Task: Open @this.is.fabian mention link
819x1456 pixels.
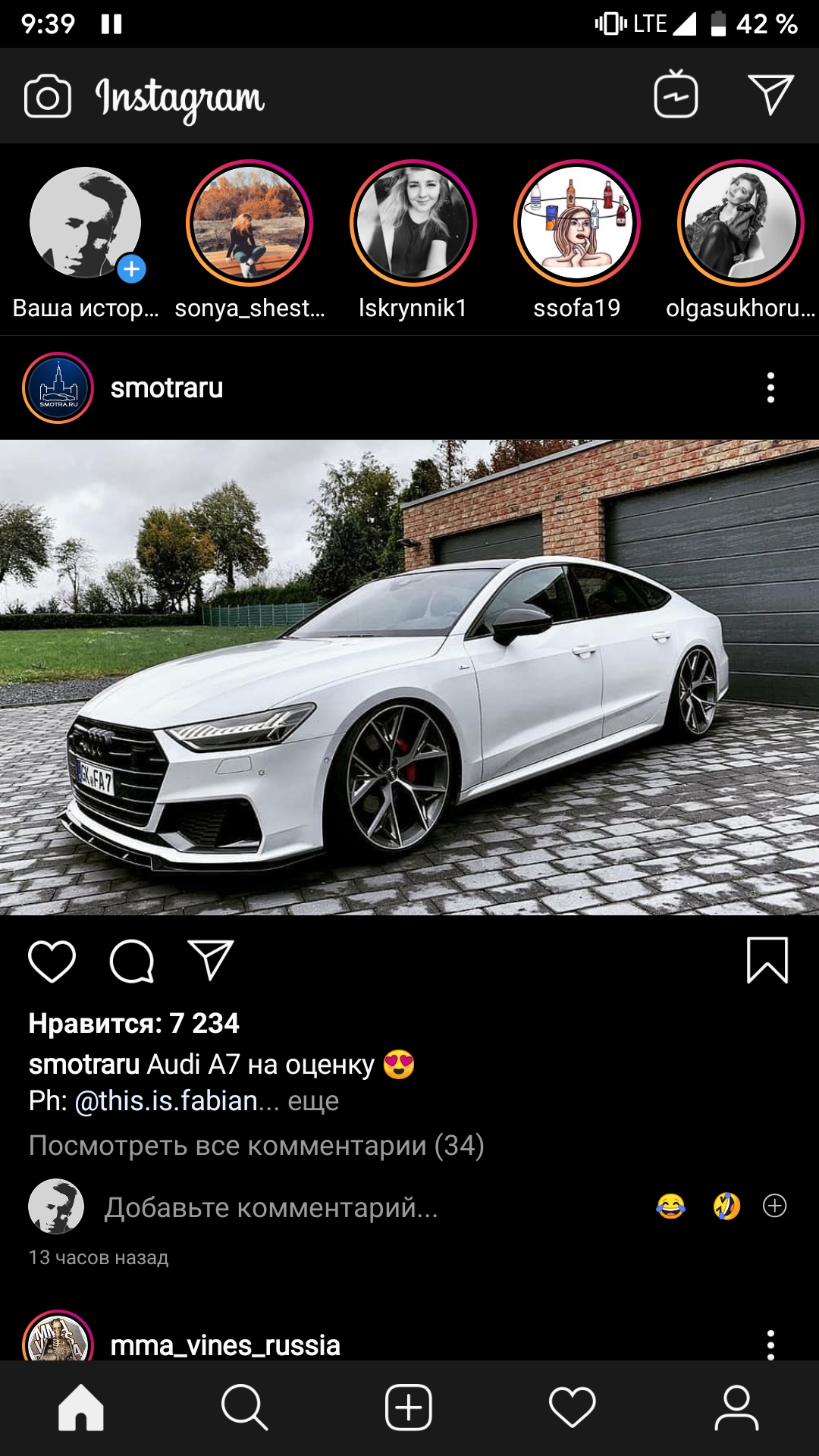Action: 166,1100
